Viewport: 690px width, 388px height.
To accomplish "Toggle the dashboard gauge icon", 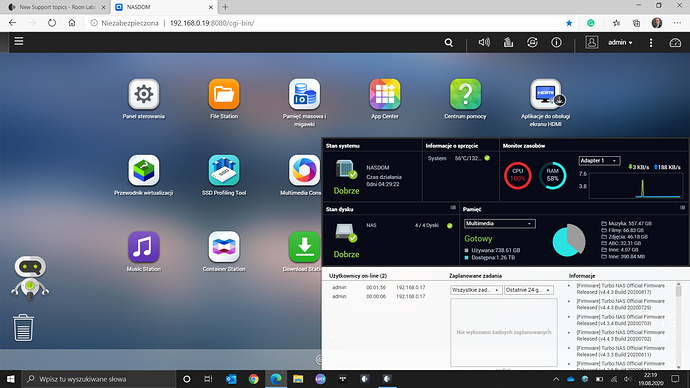I will (x=675, y=43).
